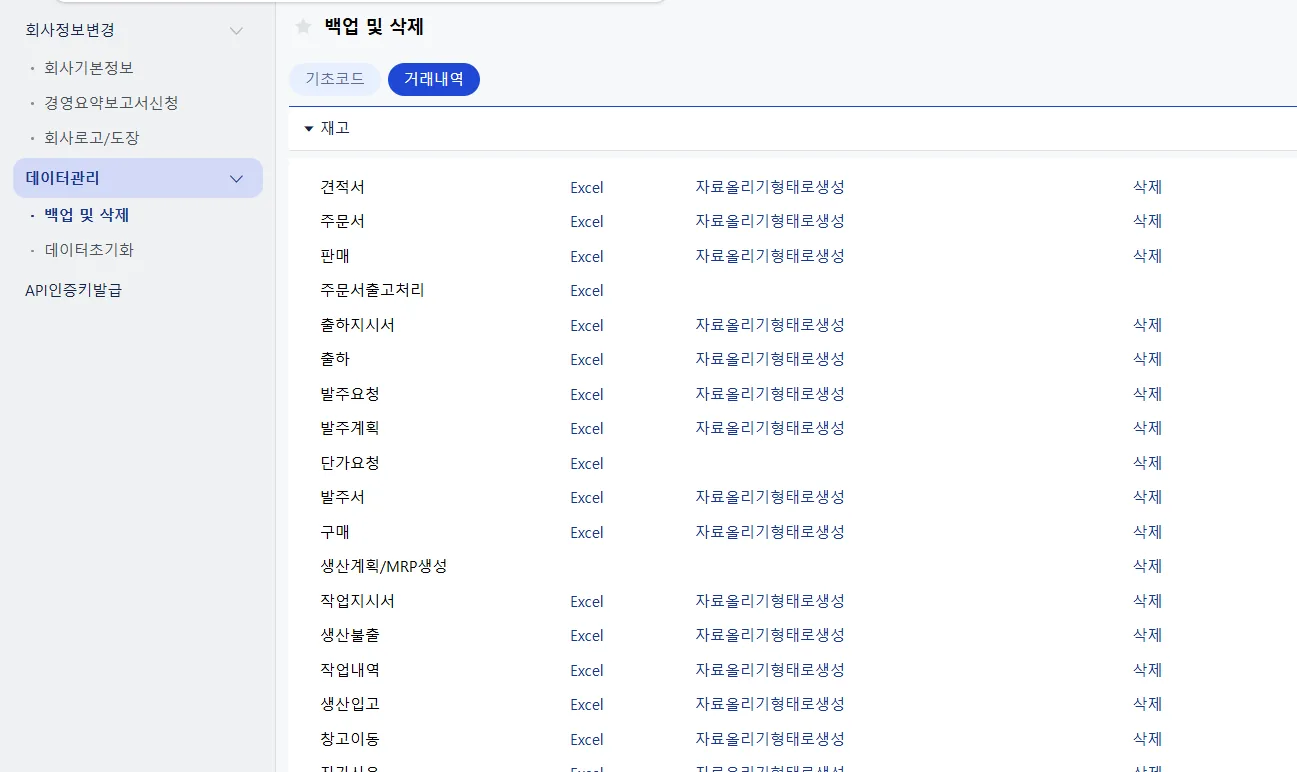The height and width of the screenshot is (772, 1297).
Task: Delete 판매 data
Action: [1147, 256]
